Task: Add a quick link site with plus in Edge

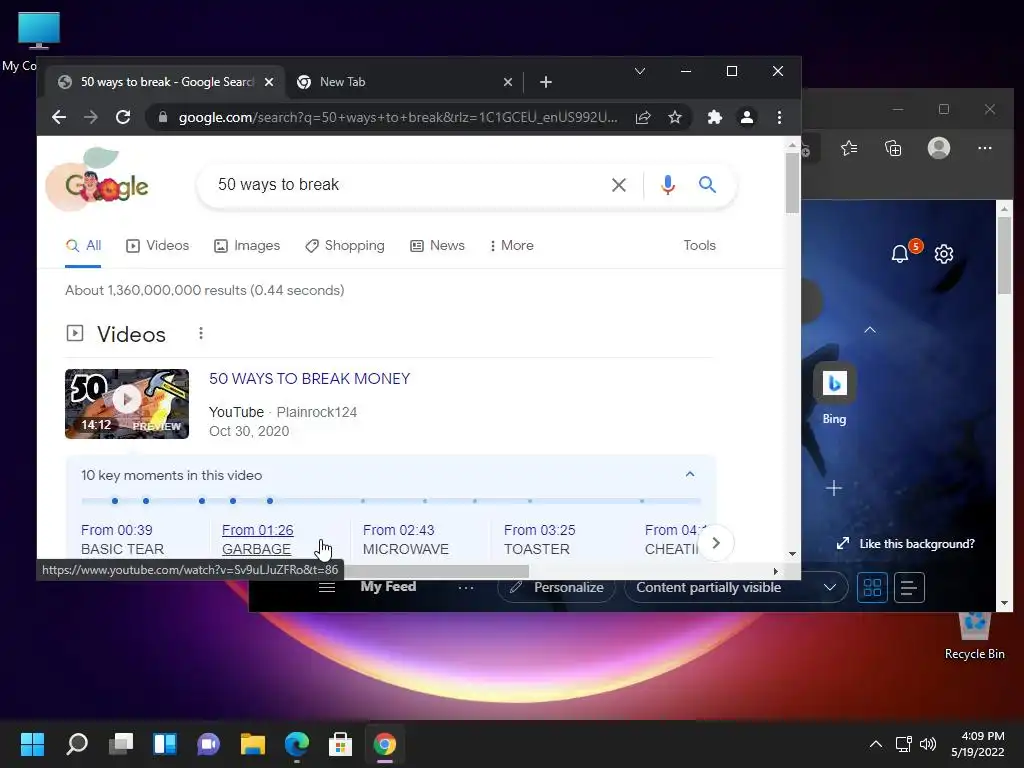Action: tap(833, 488)
